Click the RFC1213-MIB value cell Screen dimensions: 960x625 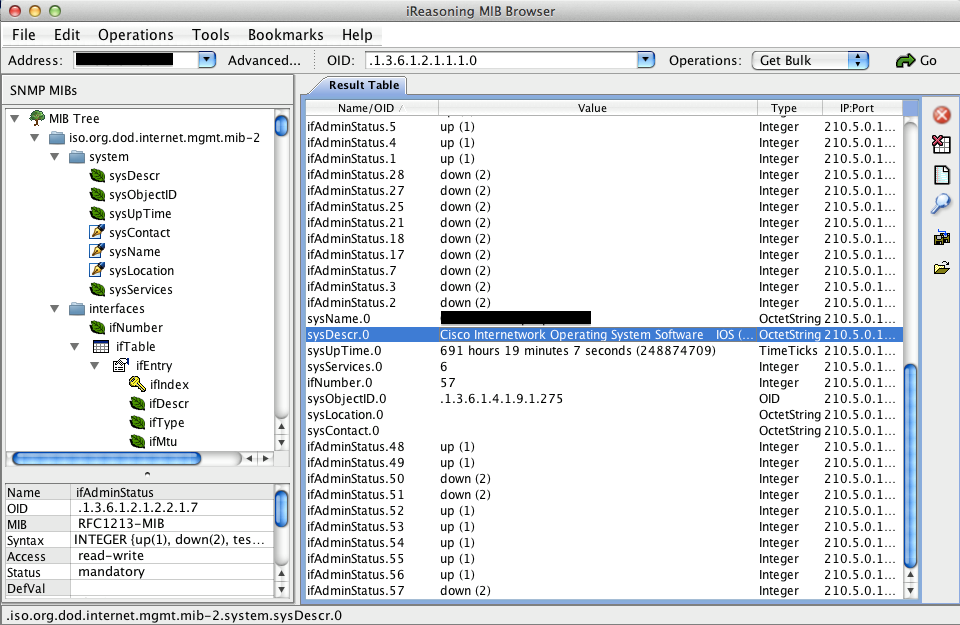(172, 524)
